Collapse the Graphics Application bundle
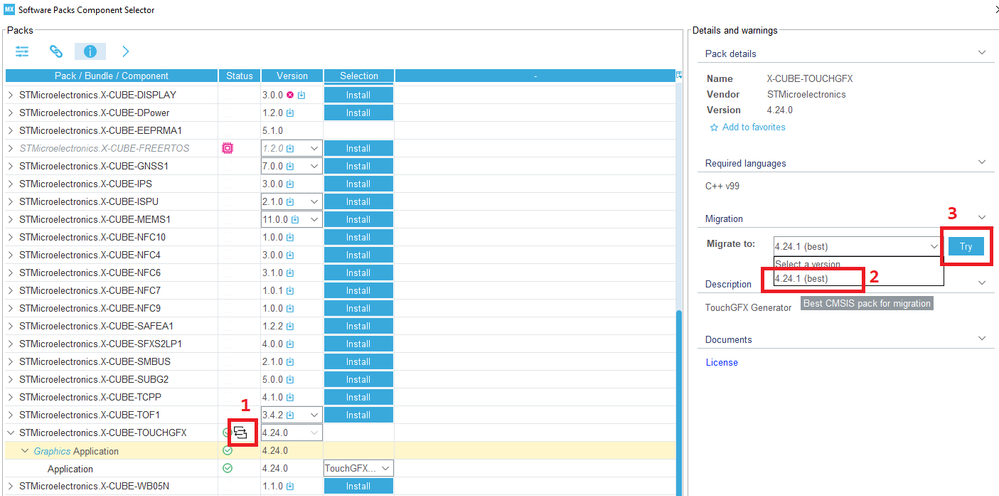This screenshot has width=999, height=496. coord(25,451)
